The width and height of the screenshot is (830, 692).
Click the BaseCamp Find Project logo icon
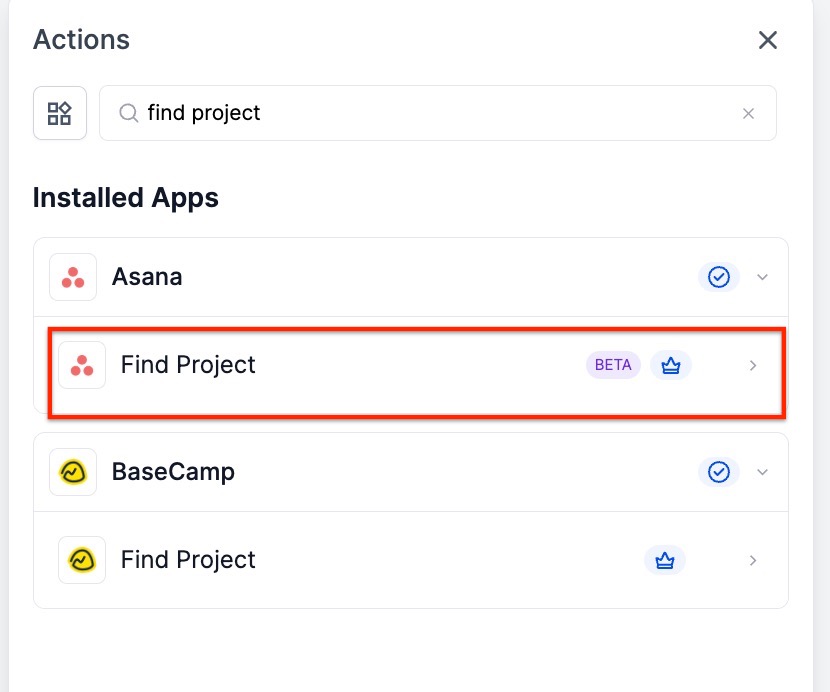82,560
